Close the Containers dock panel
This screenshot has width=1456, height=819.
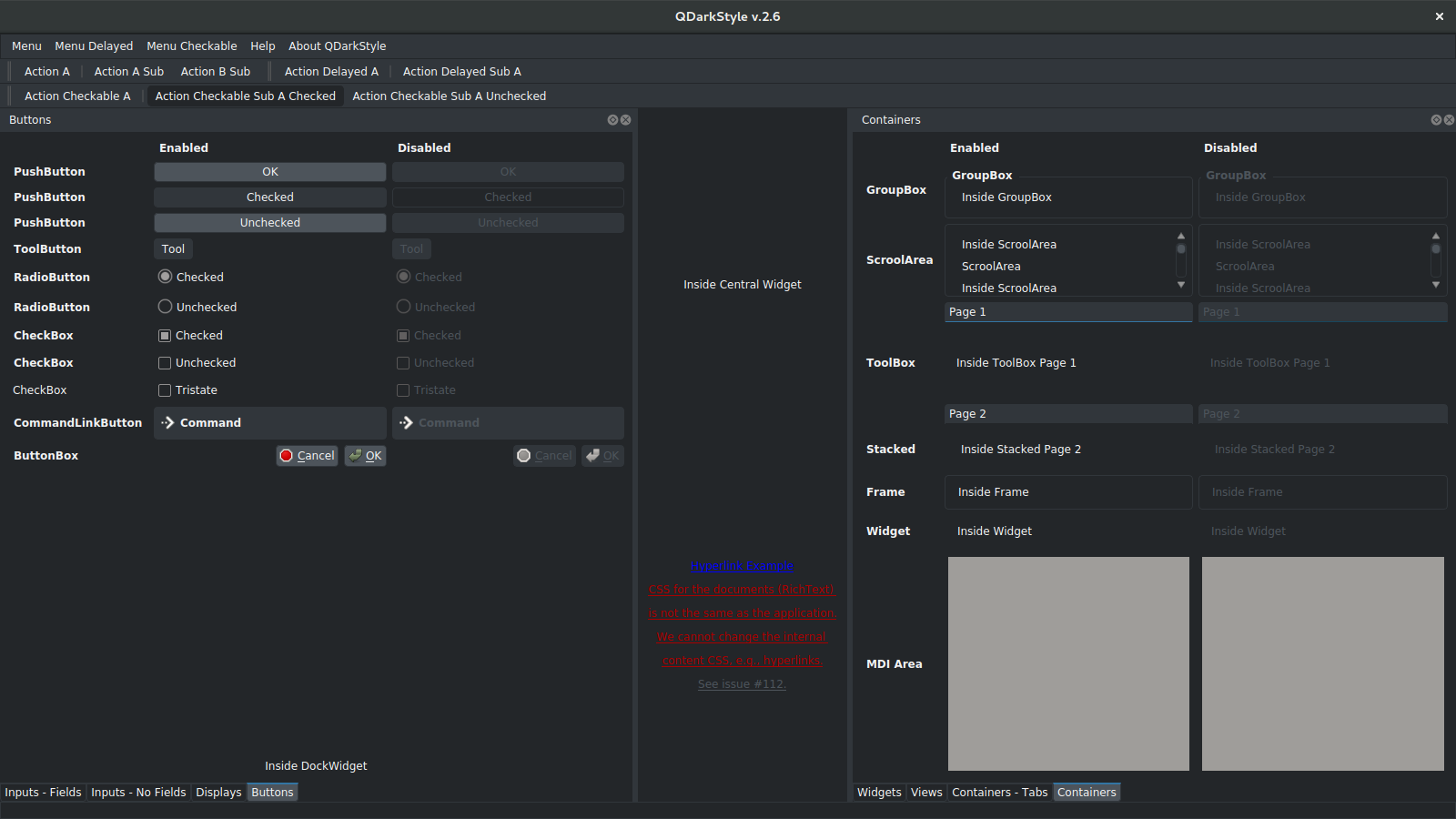[x=1449, y=120]
